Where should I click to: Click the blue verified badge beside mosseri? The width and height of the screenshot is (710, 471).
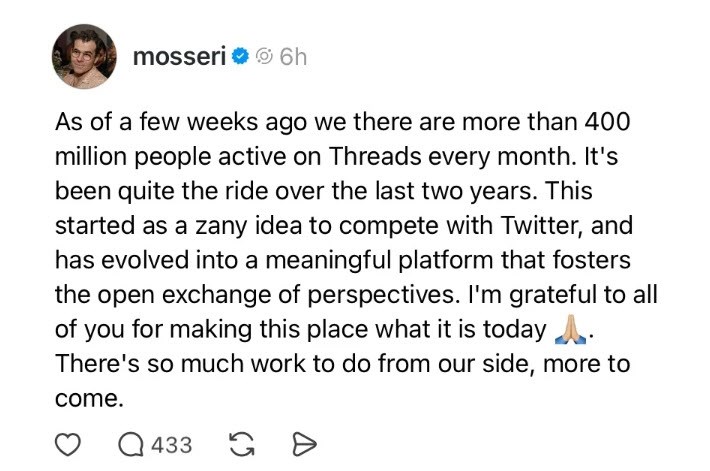click(x=240, y=58)
